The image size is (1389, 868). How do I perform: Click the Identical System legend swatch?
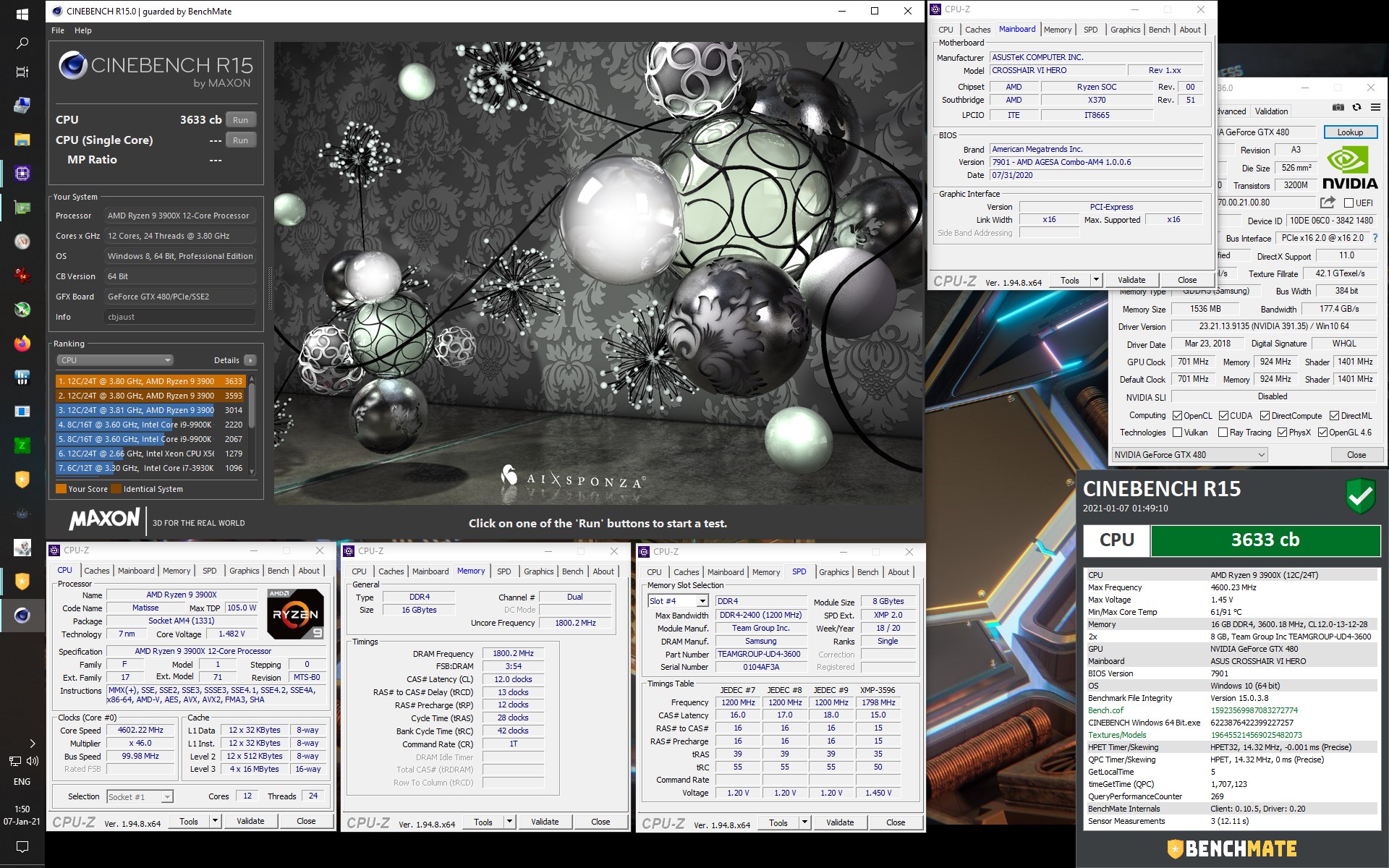click(116, 489)
